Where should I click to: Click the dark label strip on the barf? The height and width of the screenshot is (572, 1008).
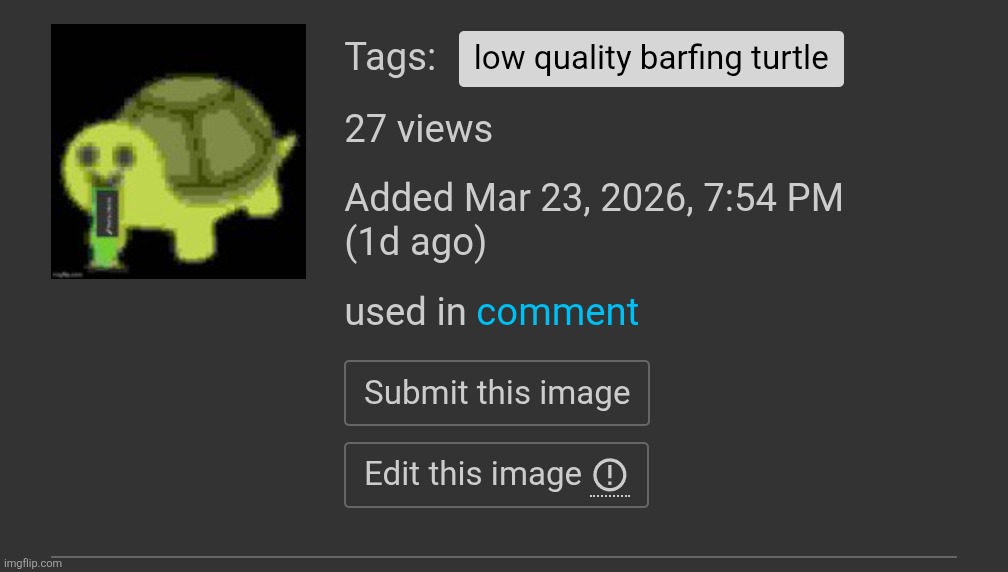(x=107, y=212)
